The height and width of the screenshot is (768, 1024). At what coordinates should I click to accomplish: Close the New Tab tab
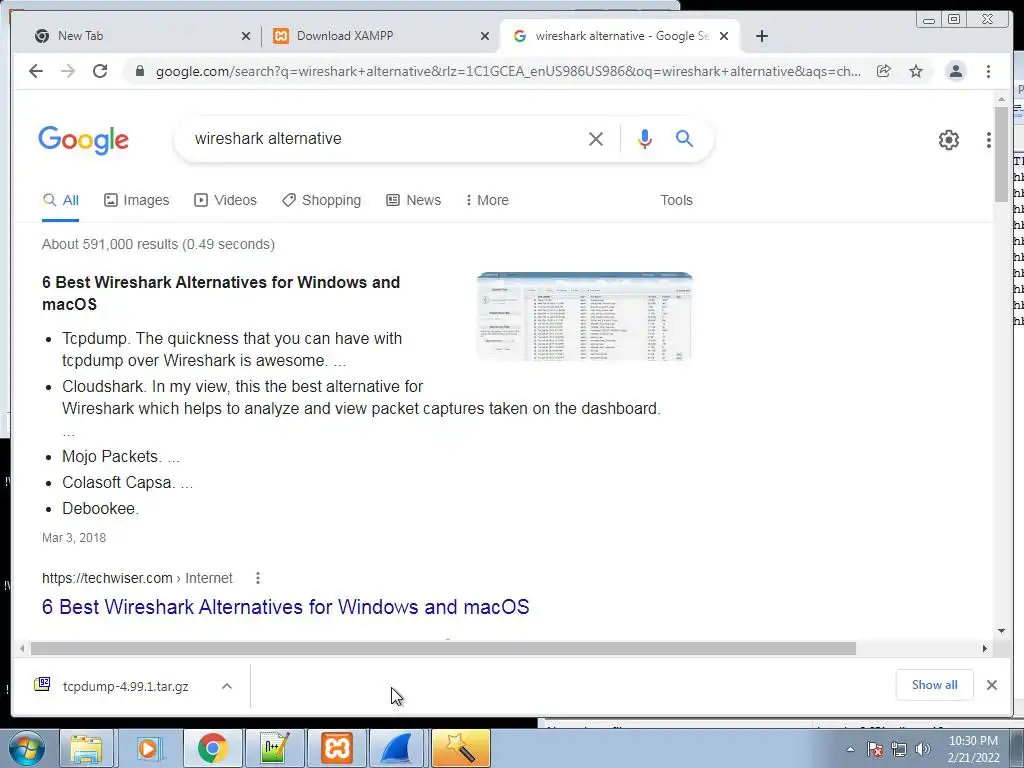246,36
